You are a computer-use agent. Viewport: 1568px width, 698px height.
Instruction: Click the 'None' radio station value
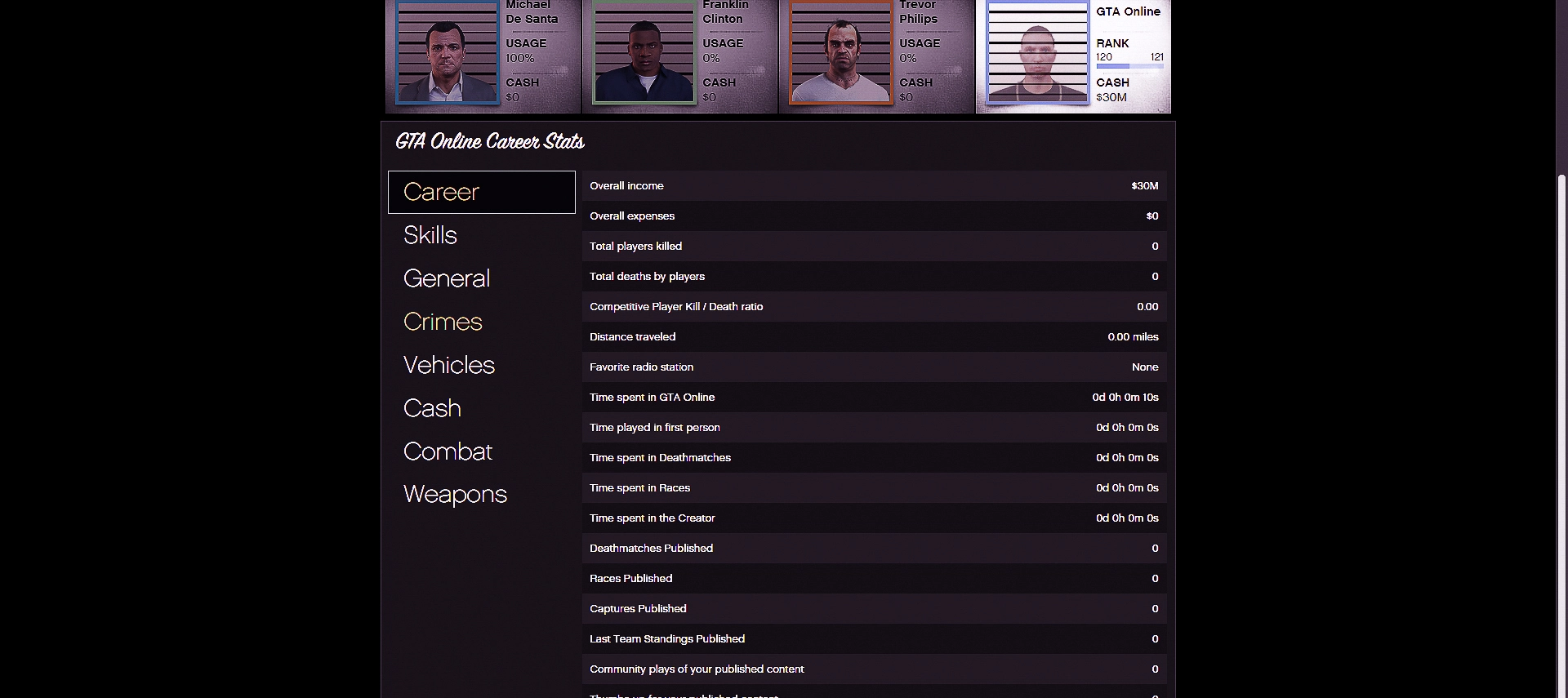(1145, 367)
